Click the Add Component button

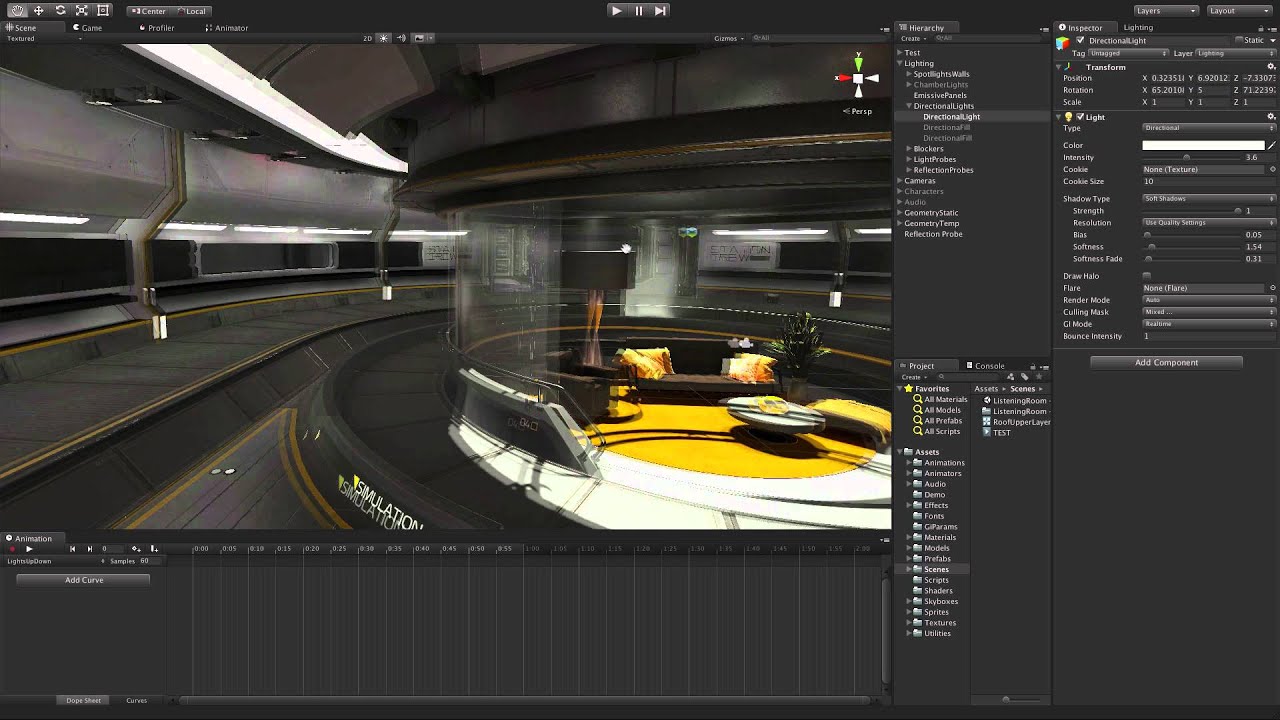[1166, 362]
